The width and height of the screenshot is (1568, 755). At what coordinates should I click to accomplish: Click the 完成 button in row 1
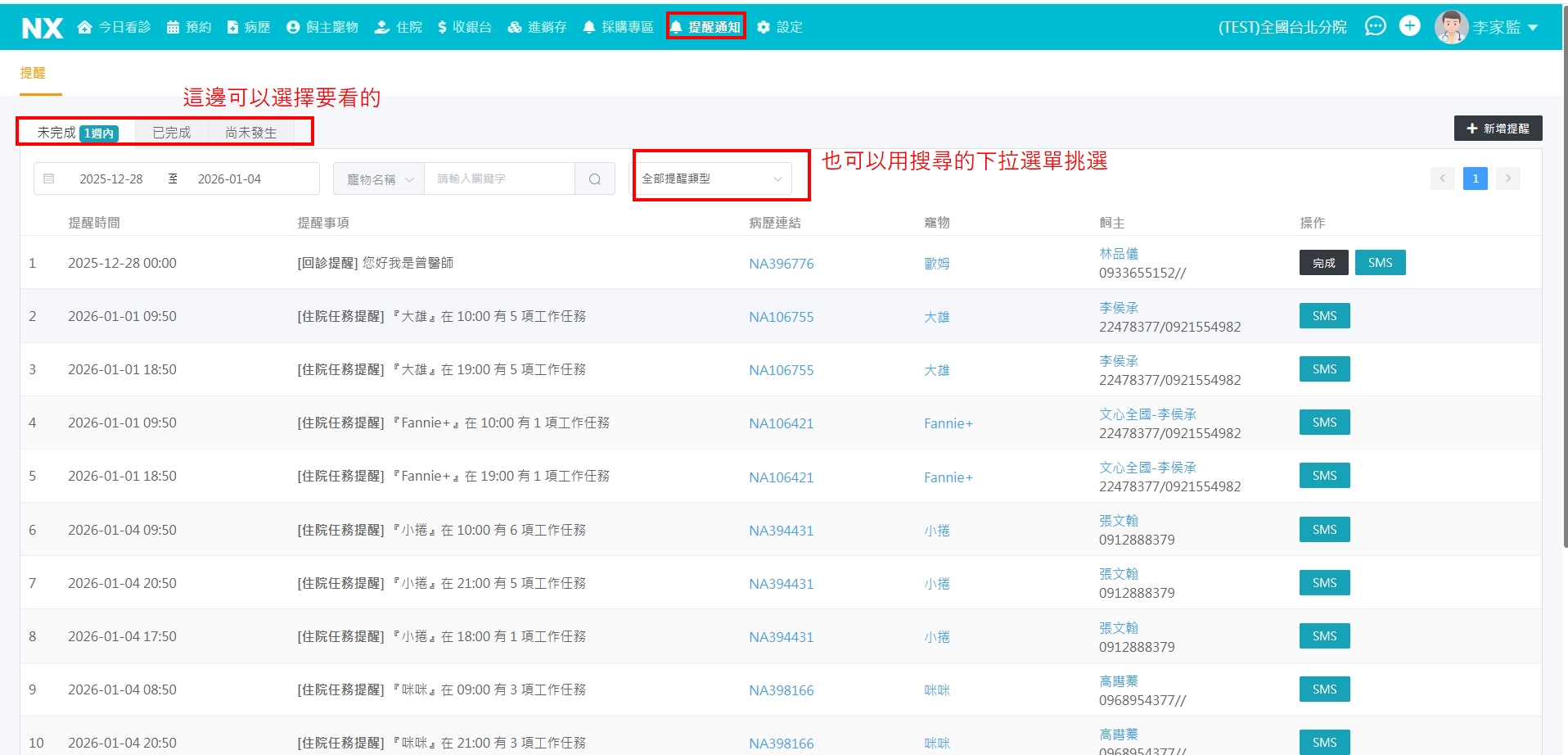pyautogui.click(x=1323, y=263)
